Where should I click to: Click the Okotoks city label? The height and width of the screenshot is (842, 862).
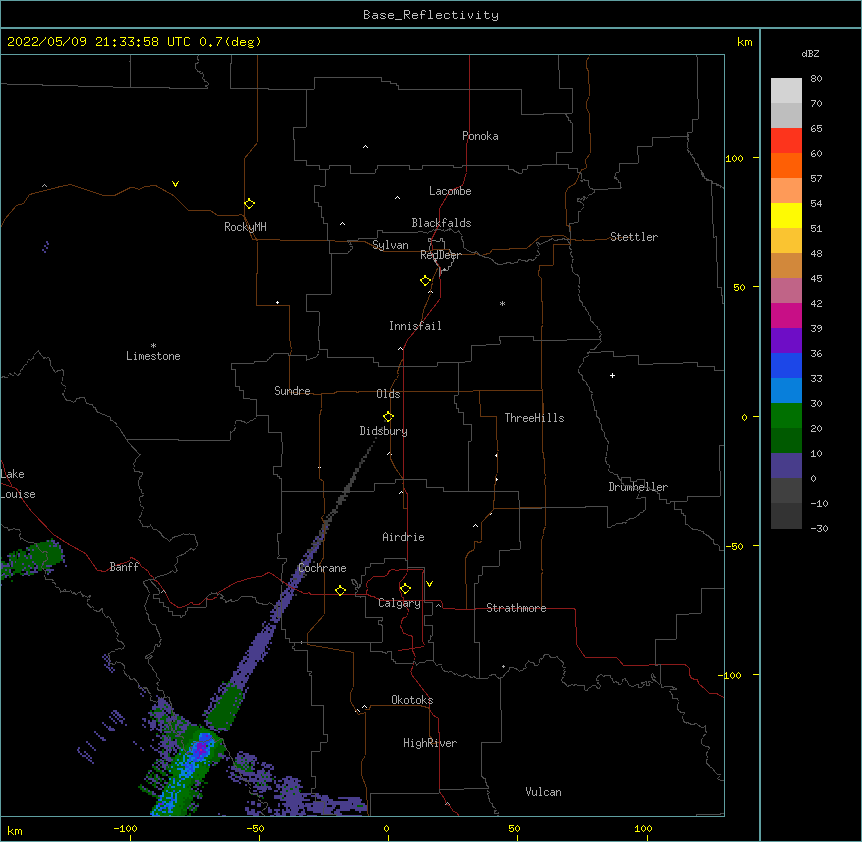click(x=412, y=700)
